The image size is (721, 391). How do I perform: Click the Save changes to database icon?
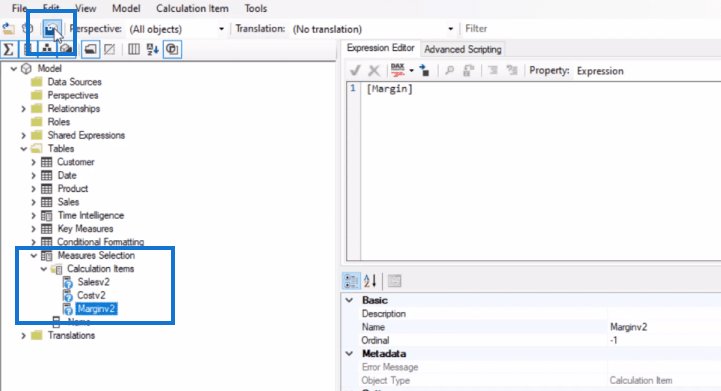(x=50, y=29)
